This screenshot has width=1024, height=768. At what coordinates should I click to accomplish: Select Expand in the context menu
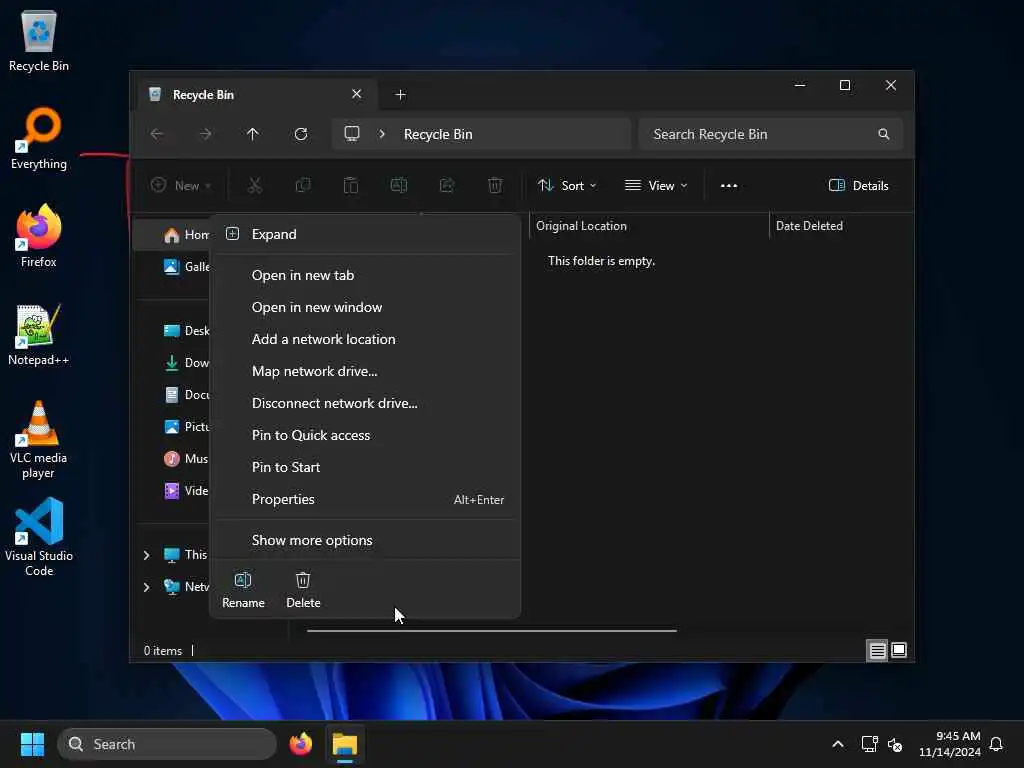[364, 234]
